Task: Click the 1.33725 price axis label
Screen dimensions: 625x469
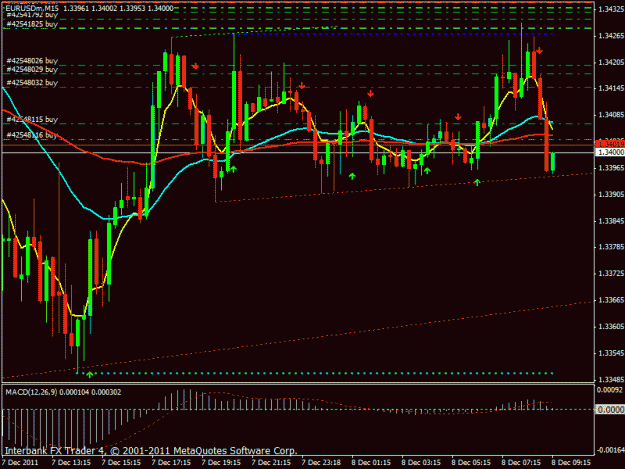Action: (x=611, y=274)
